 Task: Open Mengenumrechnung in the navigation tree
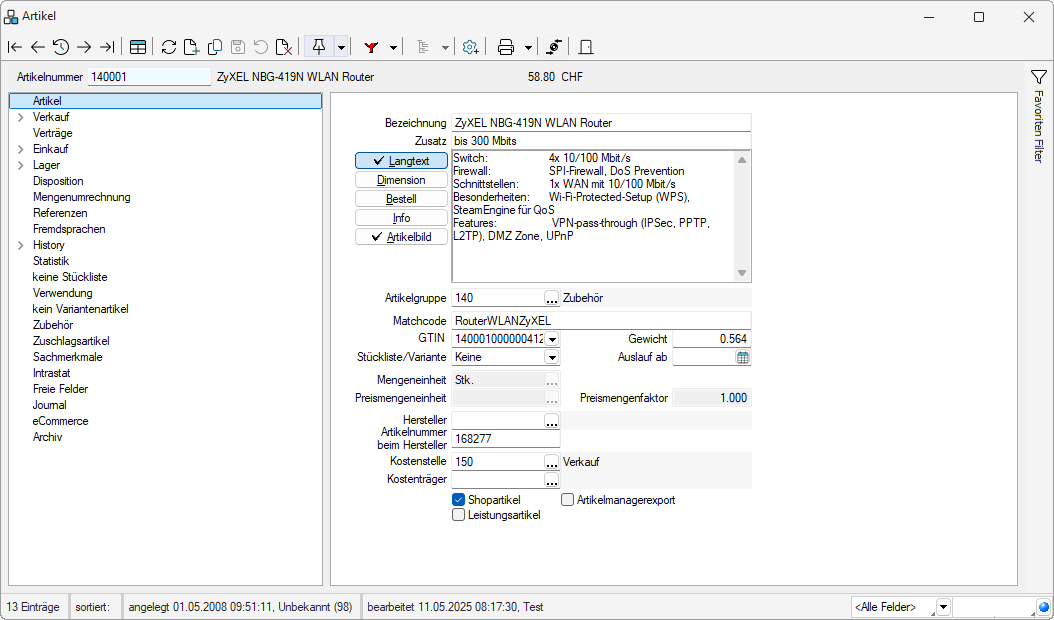(x=81, y=197)
